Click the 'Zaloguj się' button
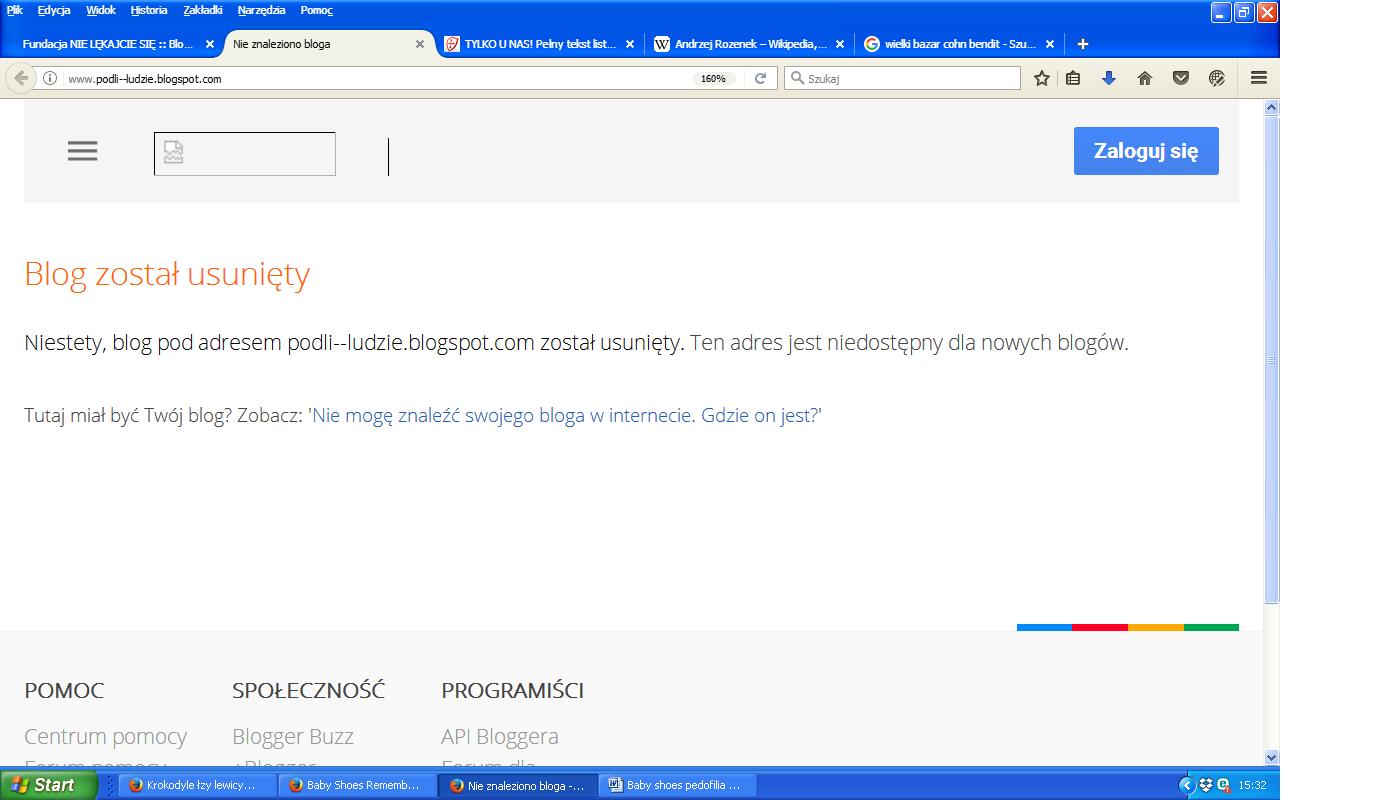1378x800 pixels. point(1145,151)
